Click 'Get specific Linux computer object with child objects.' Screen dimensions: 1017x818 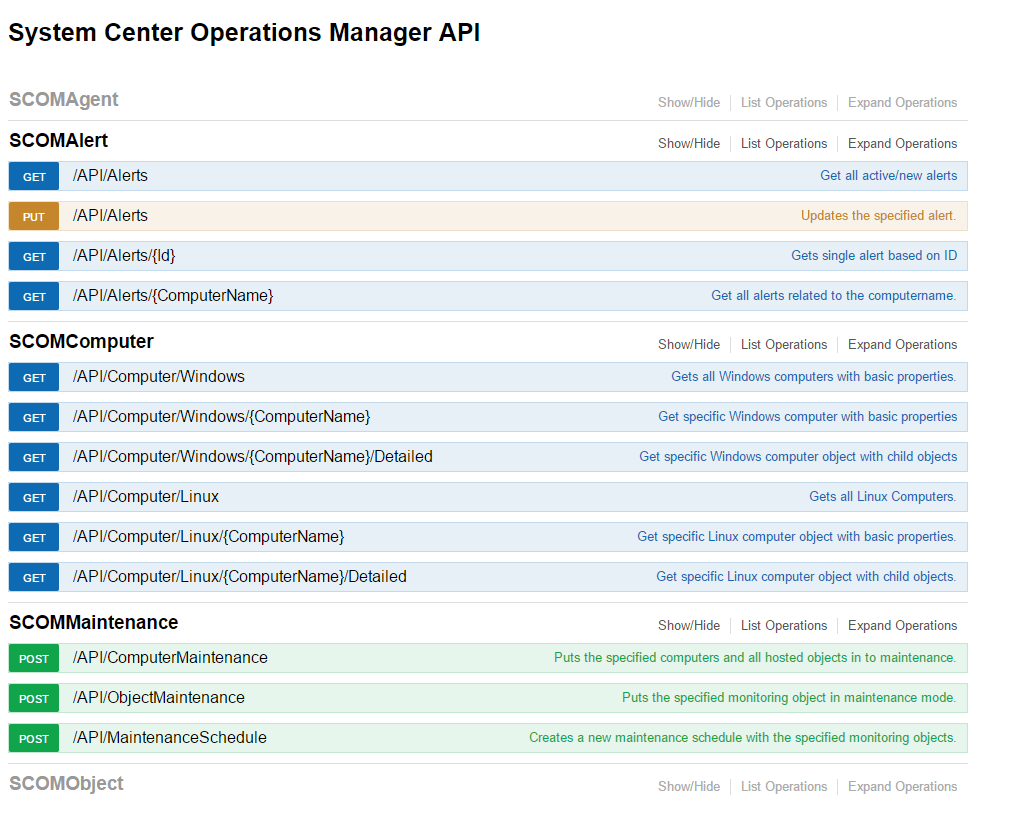[806, 577]
